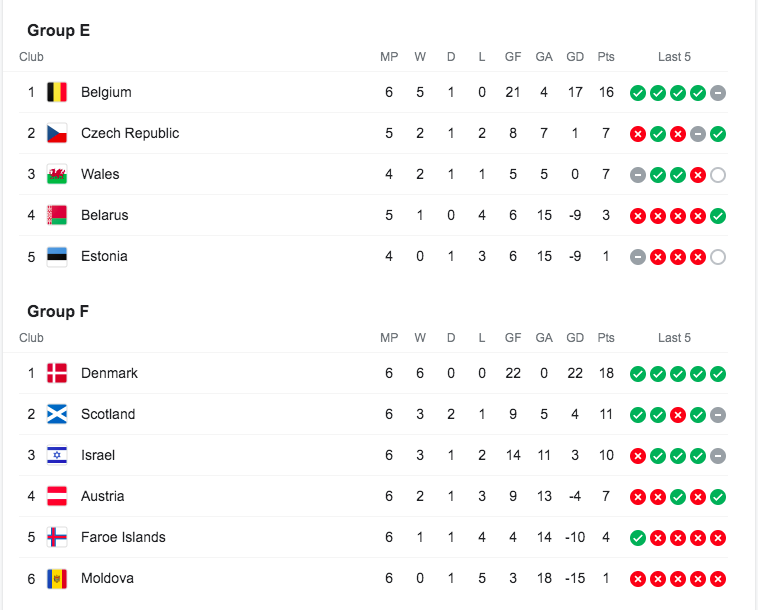Click the Israel flag icon
The image size is (758, 610).
(57, 455)
